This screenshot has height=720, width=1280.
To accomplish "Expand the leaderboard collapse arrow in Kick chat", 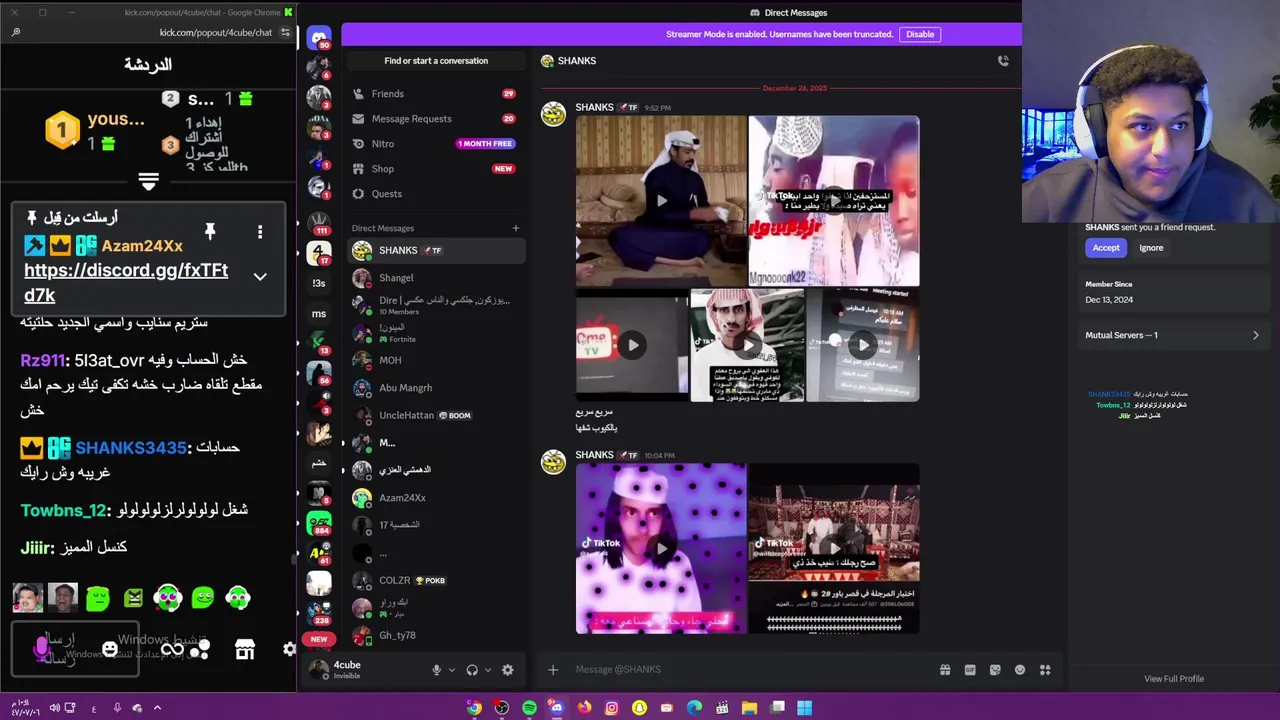I will pos(148,181).
